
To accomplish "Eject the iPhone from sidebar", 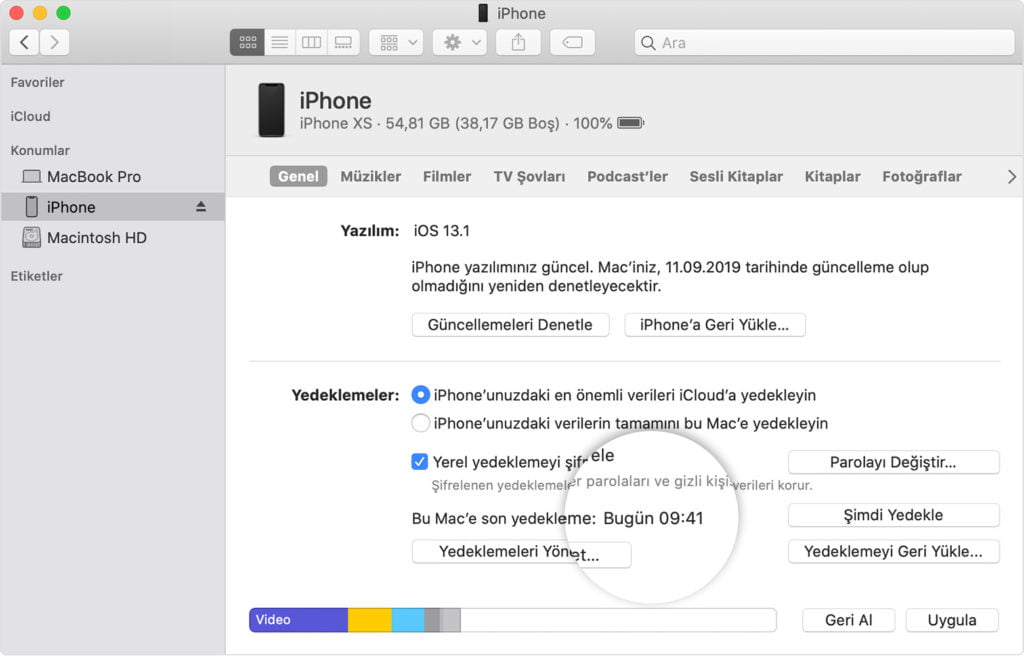I will coord(200,206).
